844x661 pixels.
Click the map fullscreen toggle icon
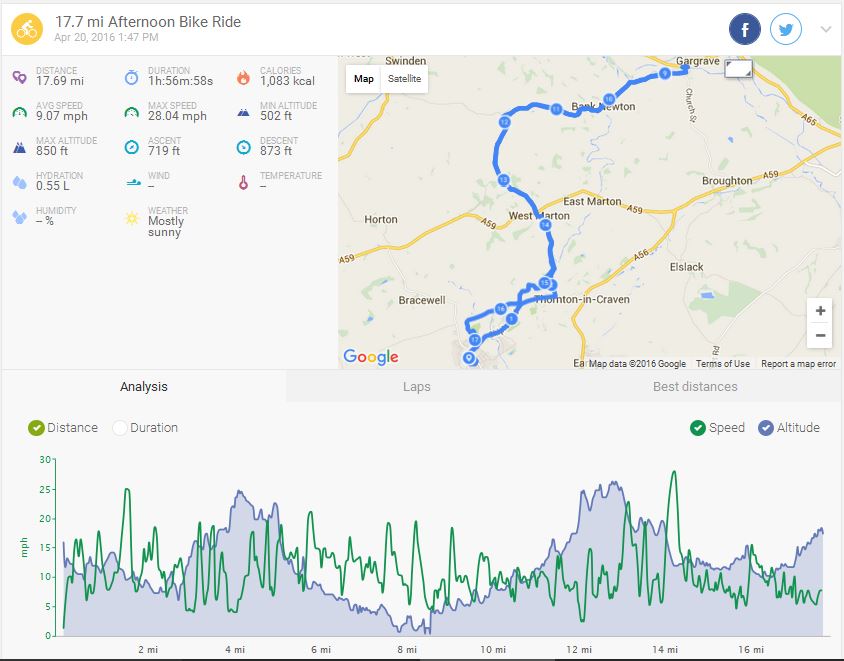739,68
